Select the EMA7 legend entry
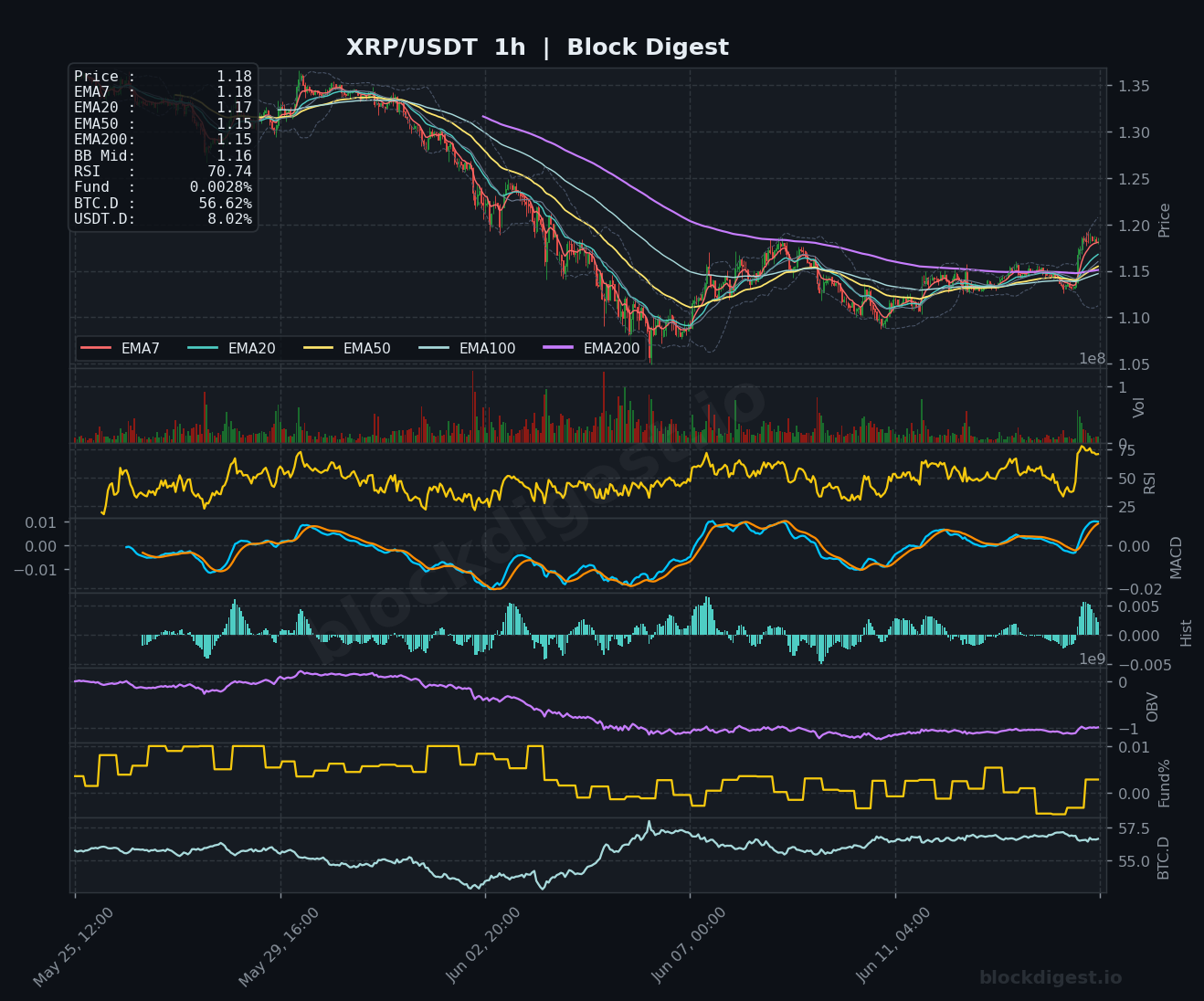This screenshot has width=1204, height=1001. pos(120,348)
